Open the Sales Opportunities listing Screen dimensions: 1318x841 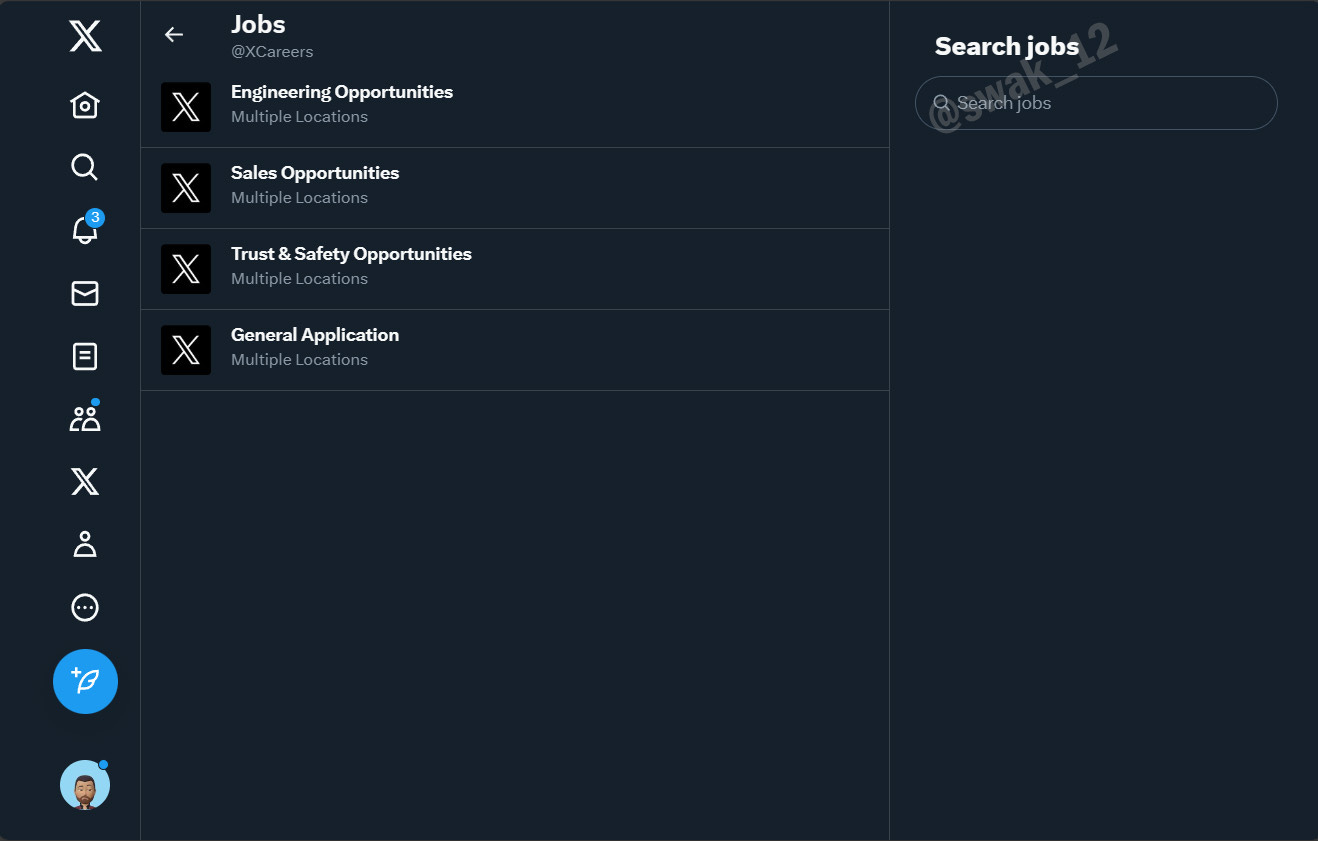[x=515, y=188]
